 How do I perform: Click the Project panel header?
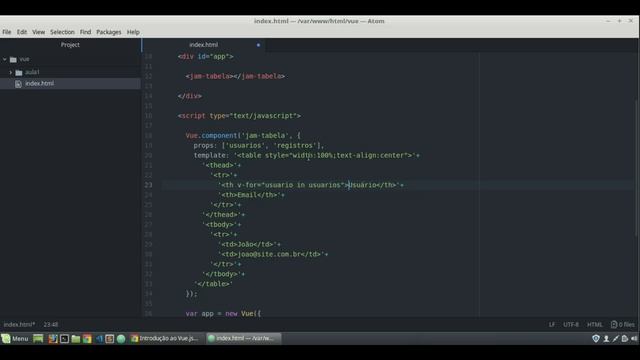[x=70, y=45]
